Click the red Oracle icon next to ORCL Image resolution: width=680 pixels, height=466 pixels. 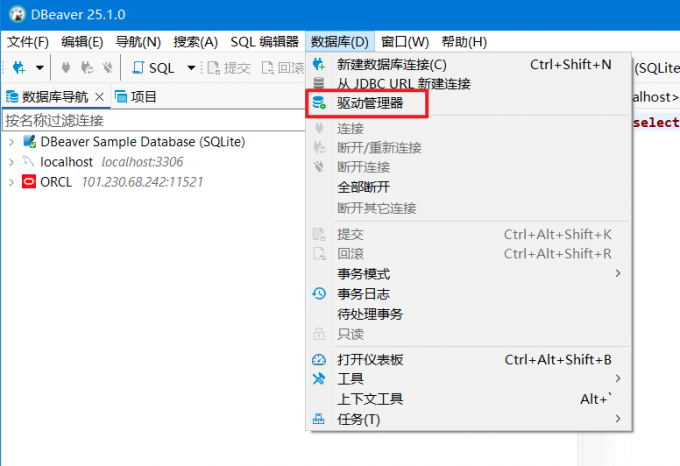coord(29,182)
